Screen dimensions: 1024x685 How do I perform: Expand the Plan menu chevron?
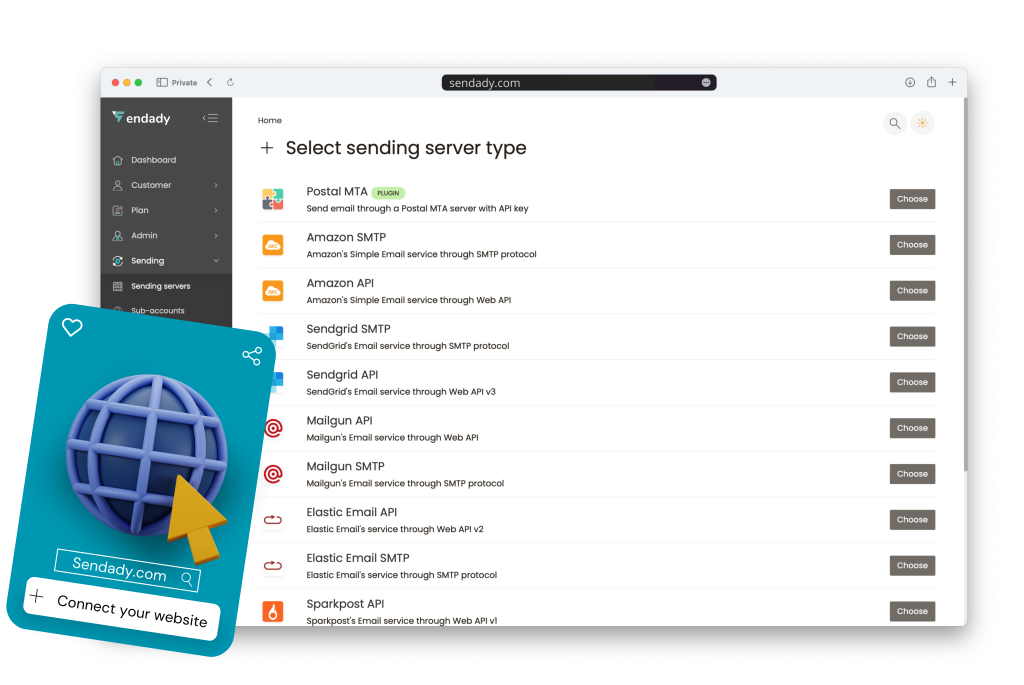(x=216, y=210)
